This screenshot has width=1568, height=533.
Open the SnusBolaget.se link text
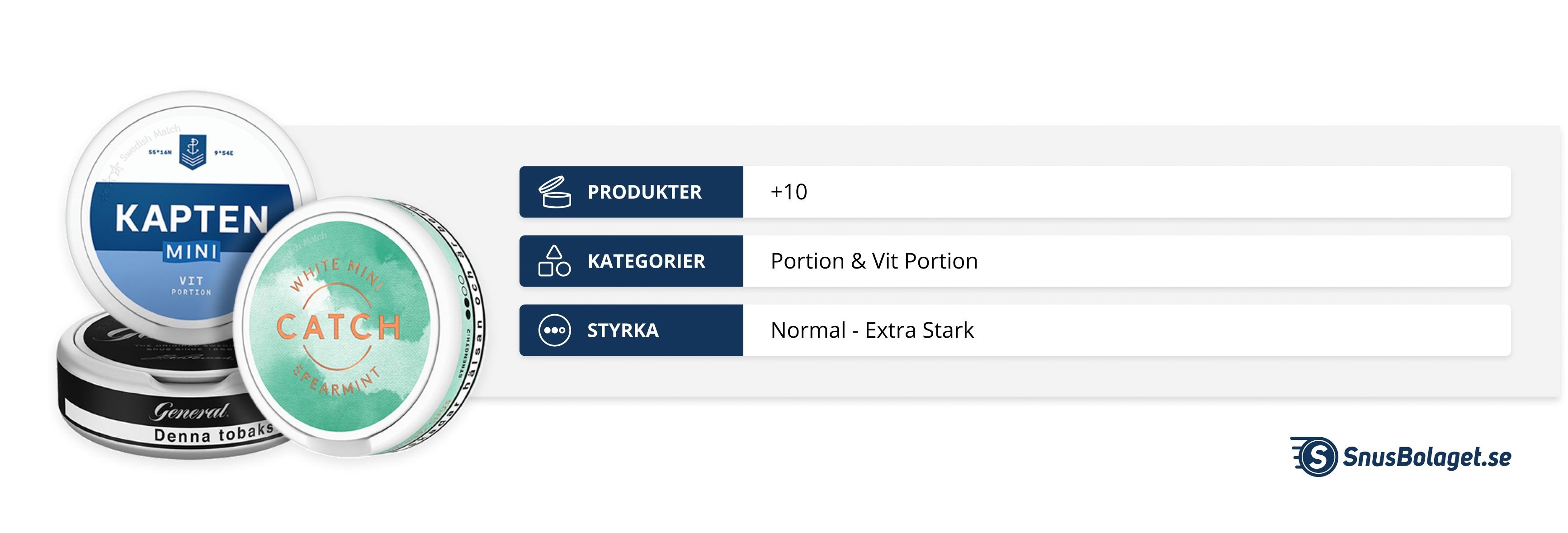(1426, 457)
